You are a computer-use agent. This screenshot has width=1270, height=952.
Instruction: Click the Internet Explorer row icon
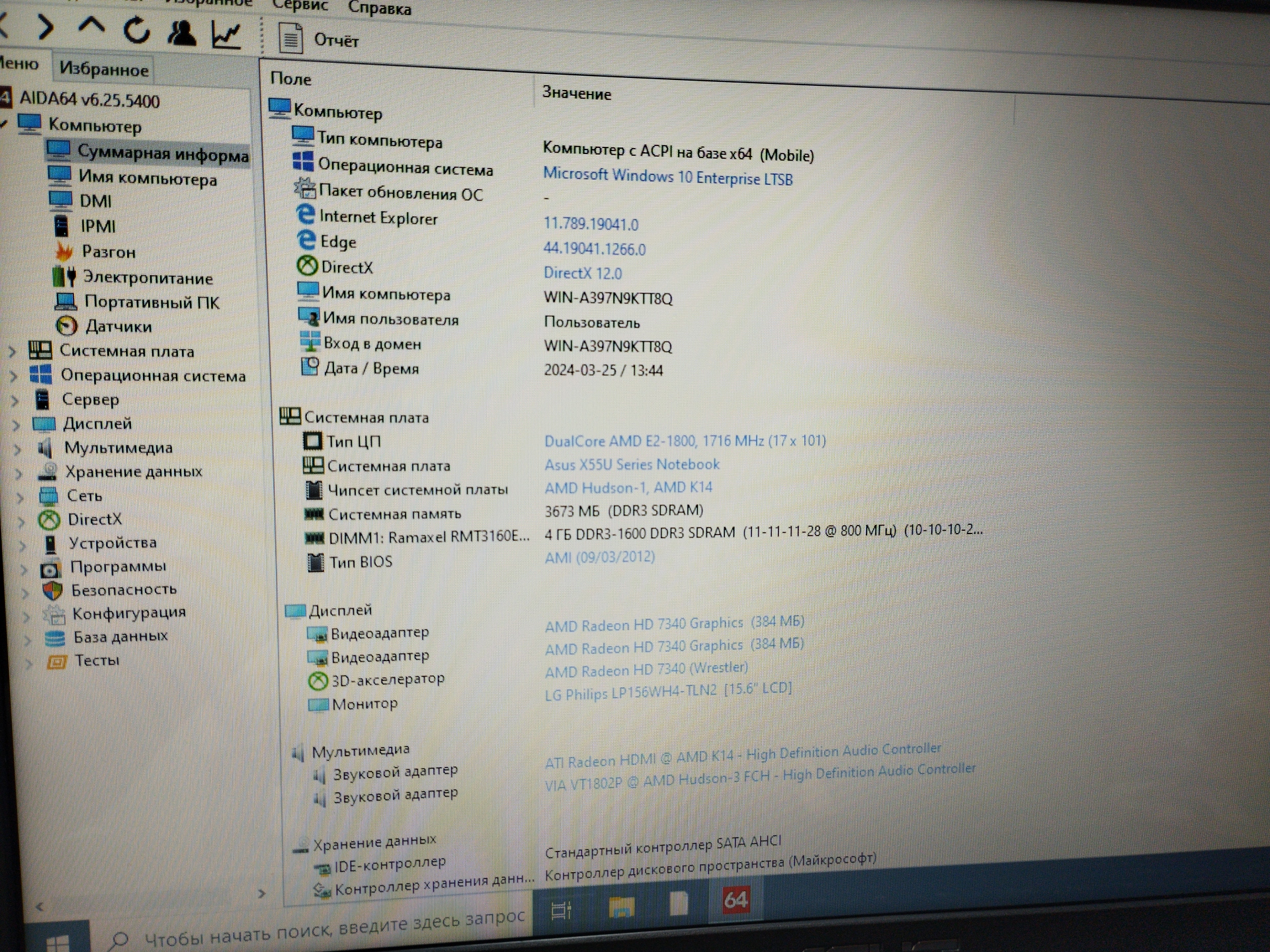(306, 215)
